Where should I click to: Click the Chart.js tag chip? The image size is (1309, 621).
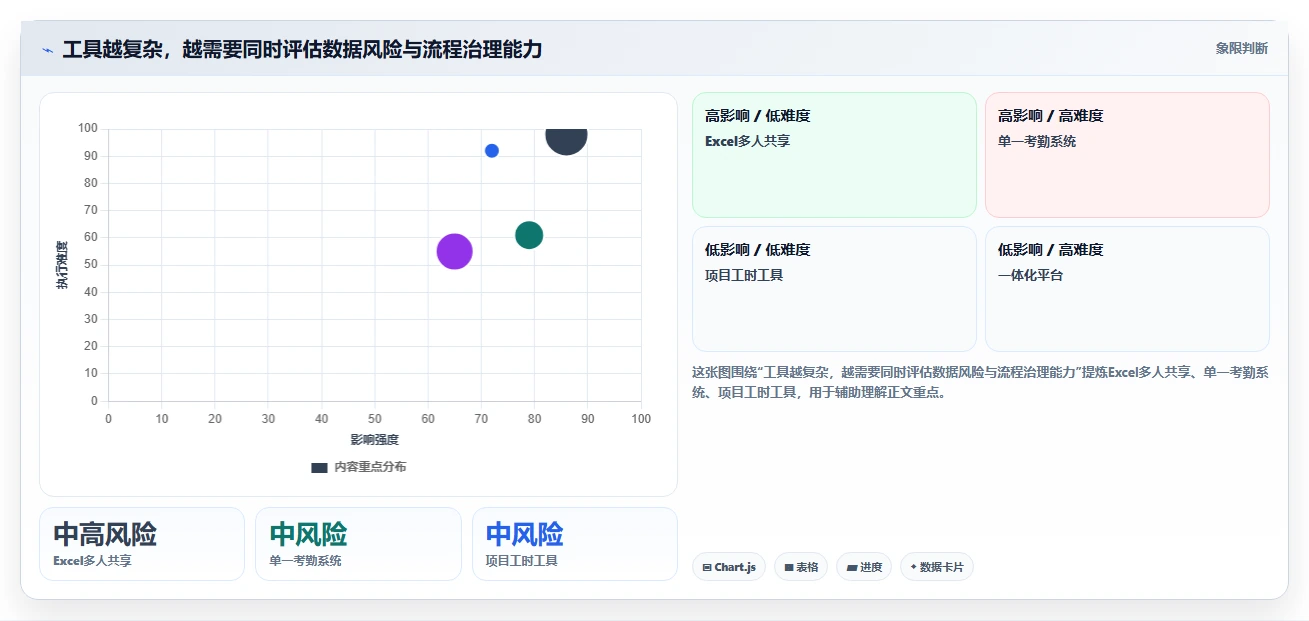[729, 567]
